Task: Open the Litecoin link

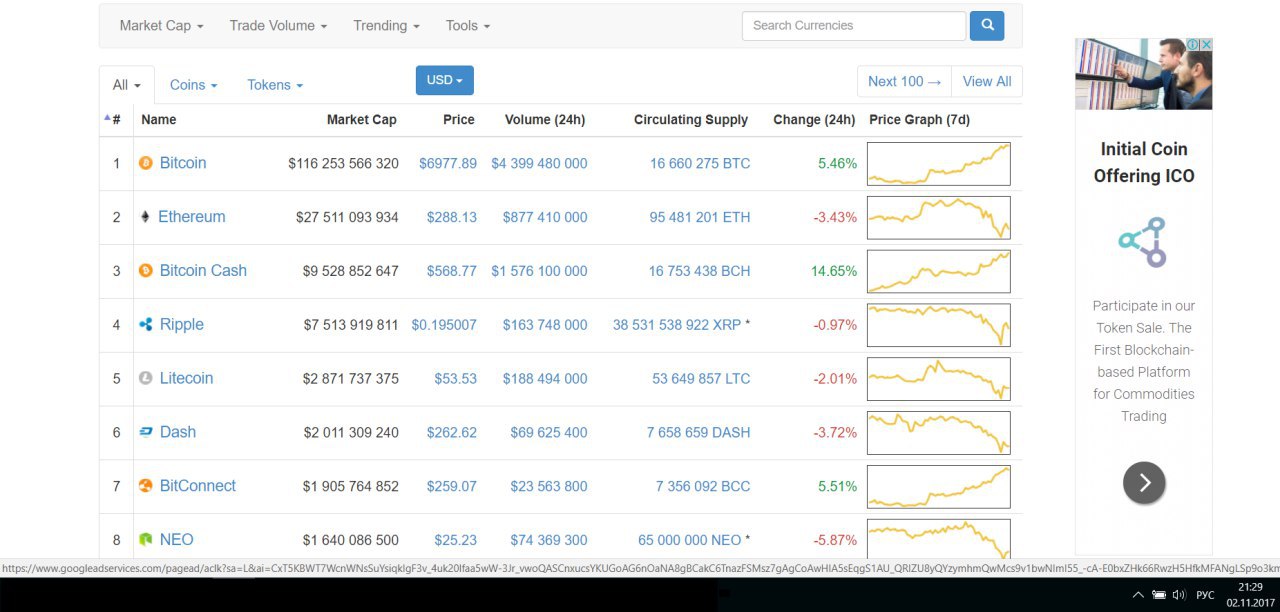Action: click(186, 379)
